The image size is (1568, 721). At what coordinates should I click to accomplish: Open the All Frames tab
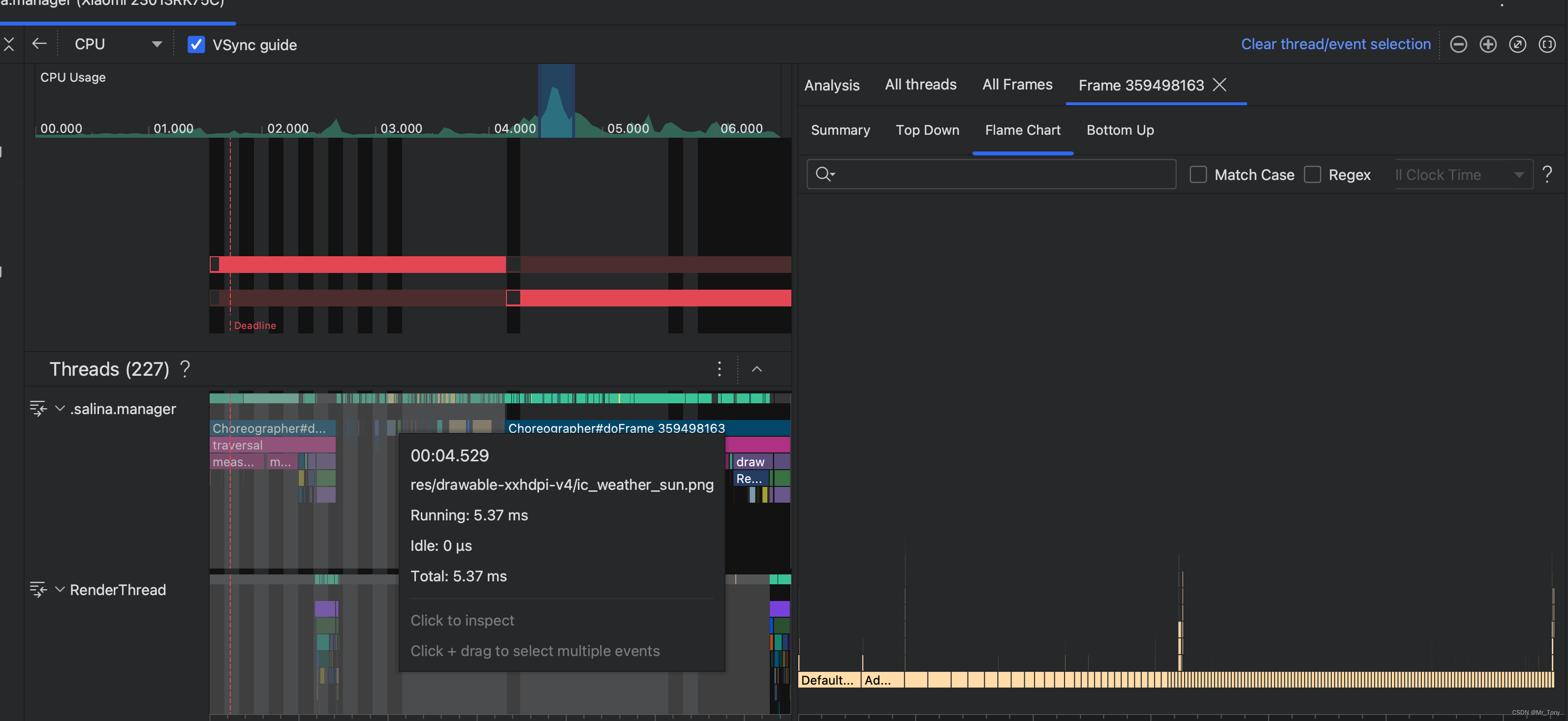point(1016,85)
